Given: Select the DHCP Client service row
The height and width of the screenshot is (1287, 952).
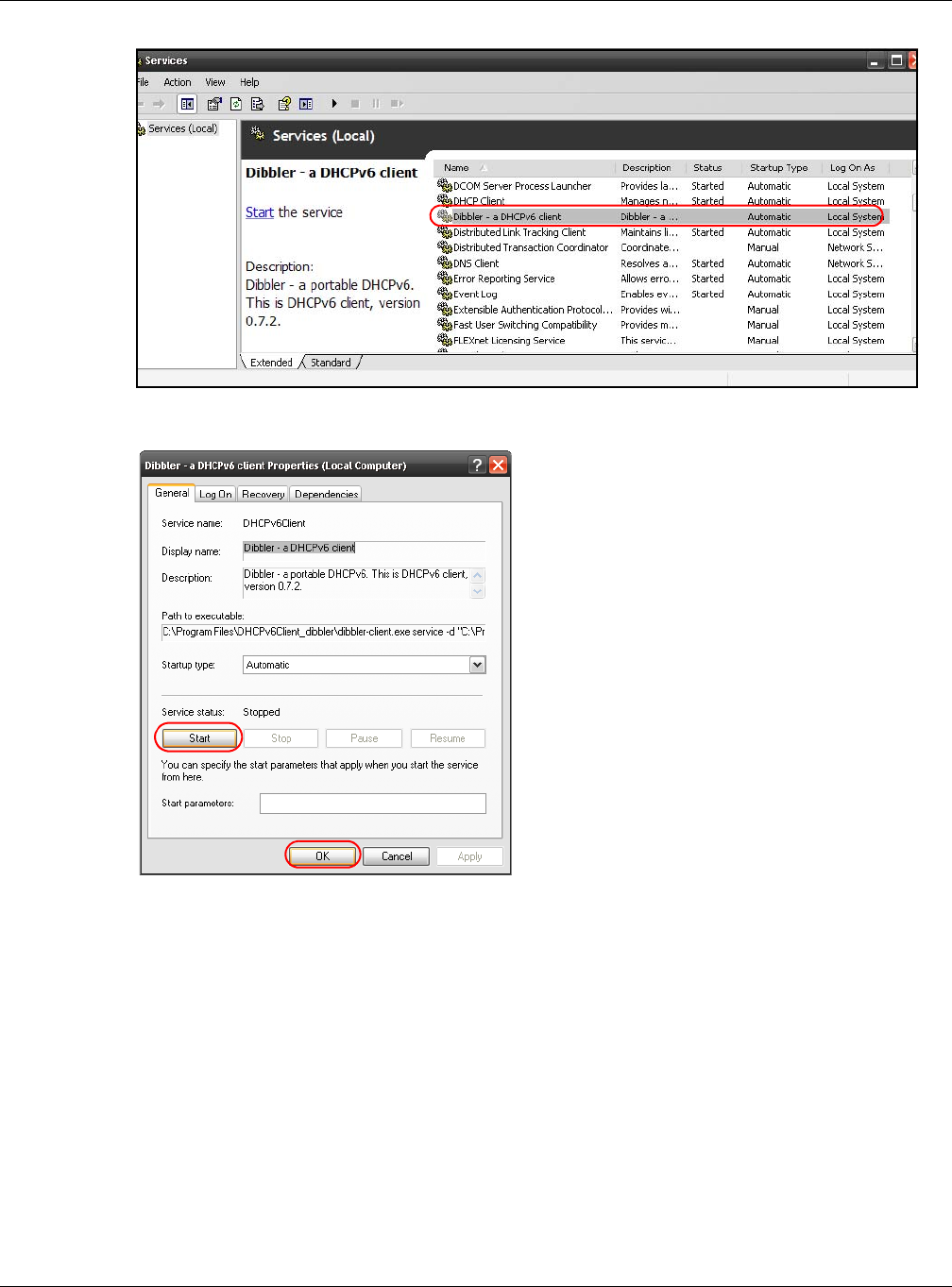Looking at the screenshot, I should [661, 201].
